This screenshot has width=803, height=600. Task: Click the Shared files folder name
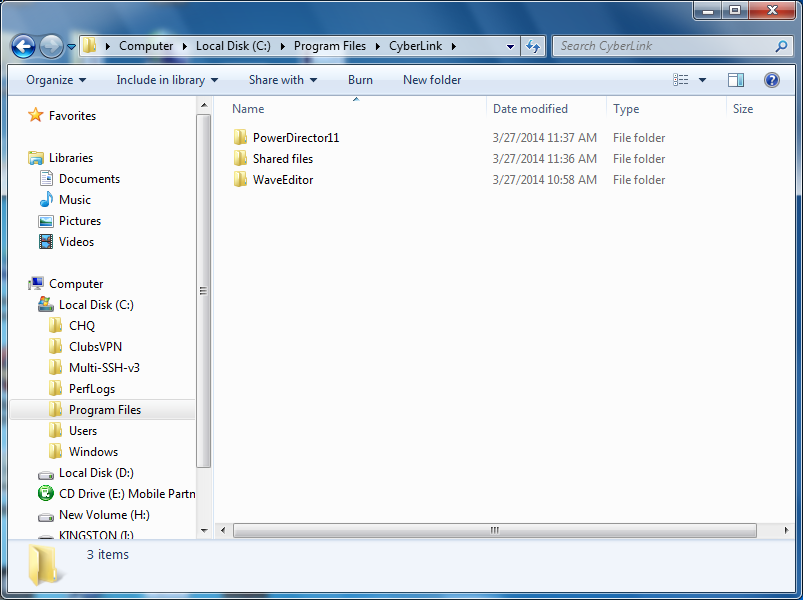point(283,159)
